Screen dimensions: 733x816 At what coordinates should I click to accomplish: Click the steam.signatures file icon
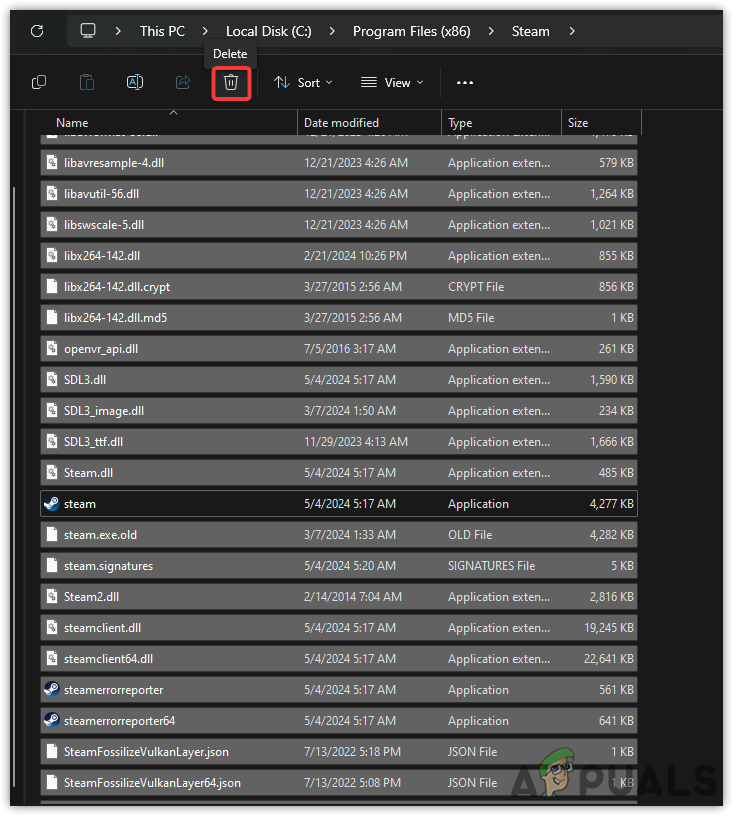[52, 566]
